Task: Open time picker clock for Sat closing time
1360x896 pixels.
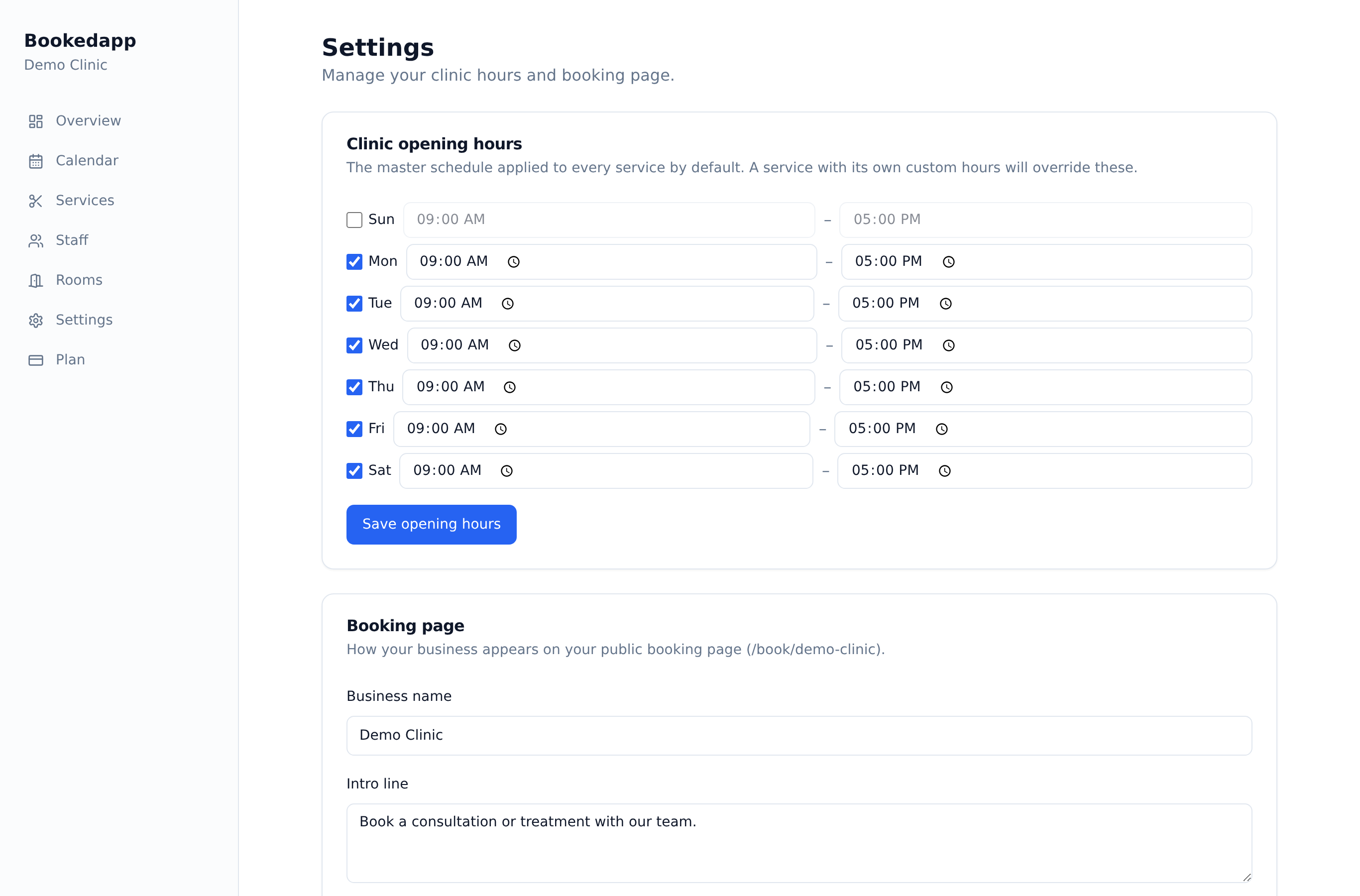Action: coord(944,470)
